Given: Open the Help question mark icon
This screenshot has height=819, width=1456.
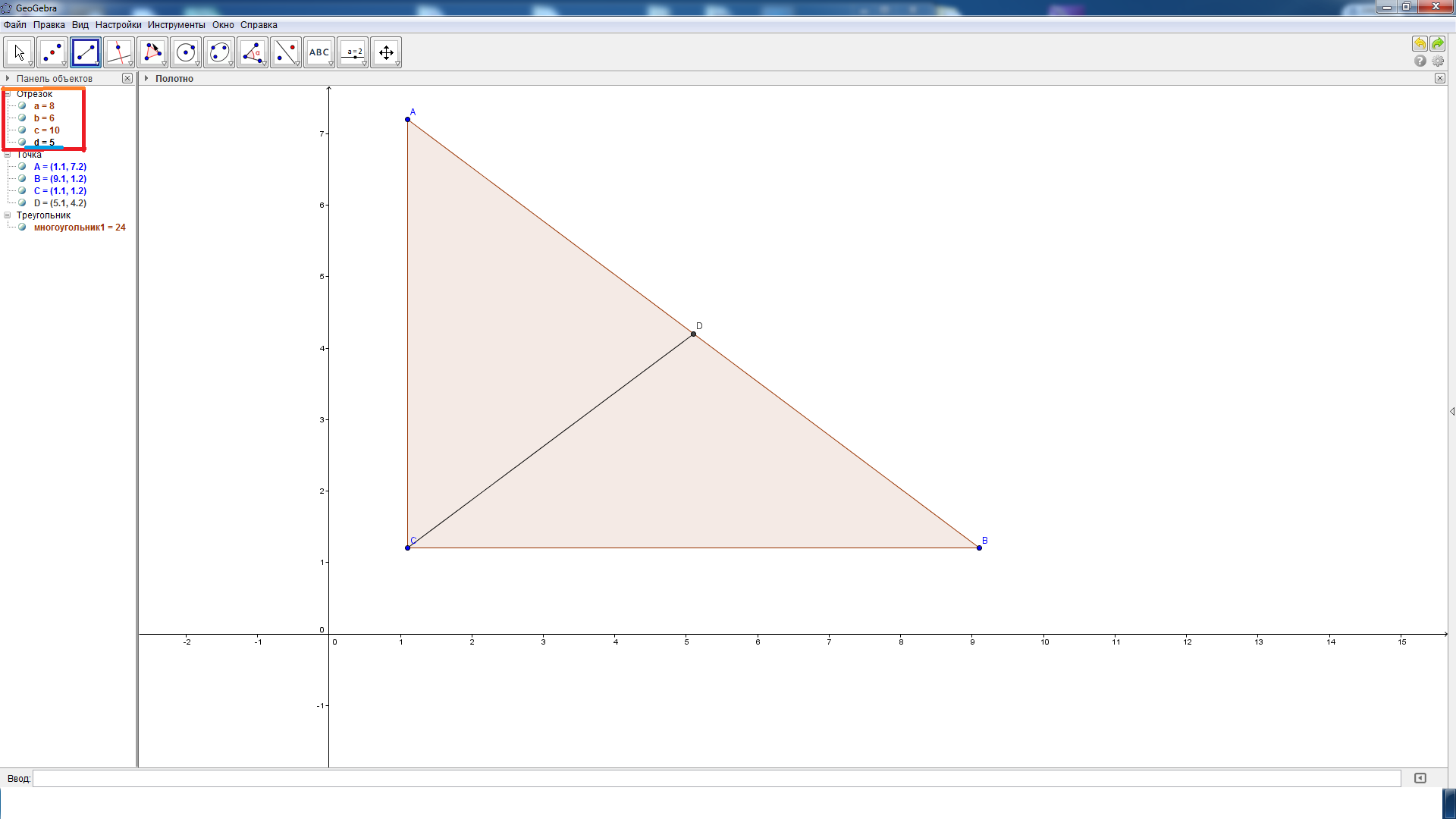Looking at the screenshot, I should tap(1420, 61).
